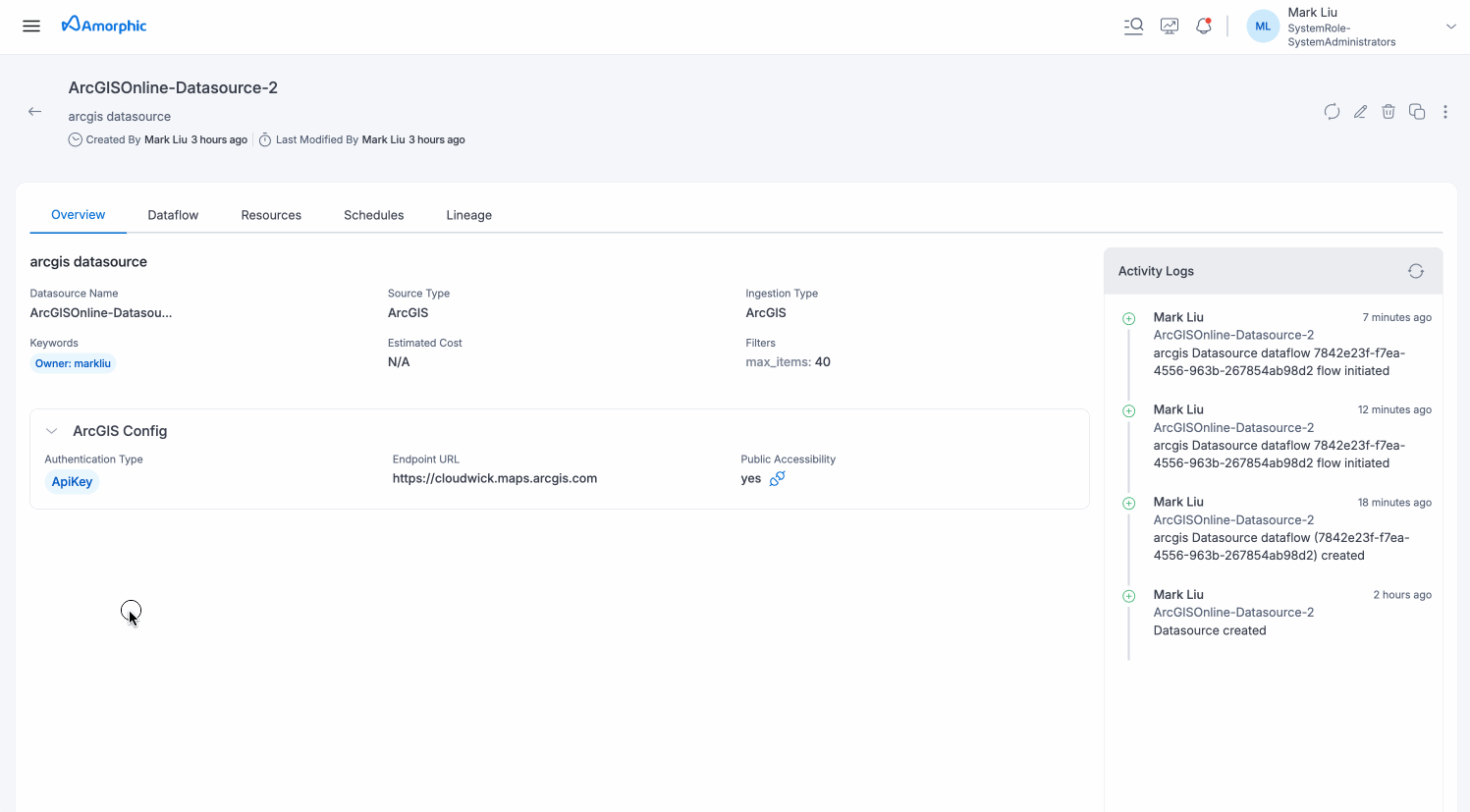Expand the Mark Liu user profile dropdown

pyautogui.click(x=1450, y=27)
